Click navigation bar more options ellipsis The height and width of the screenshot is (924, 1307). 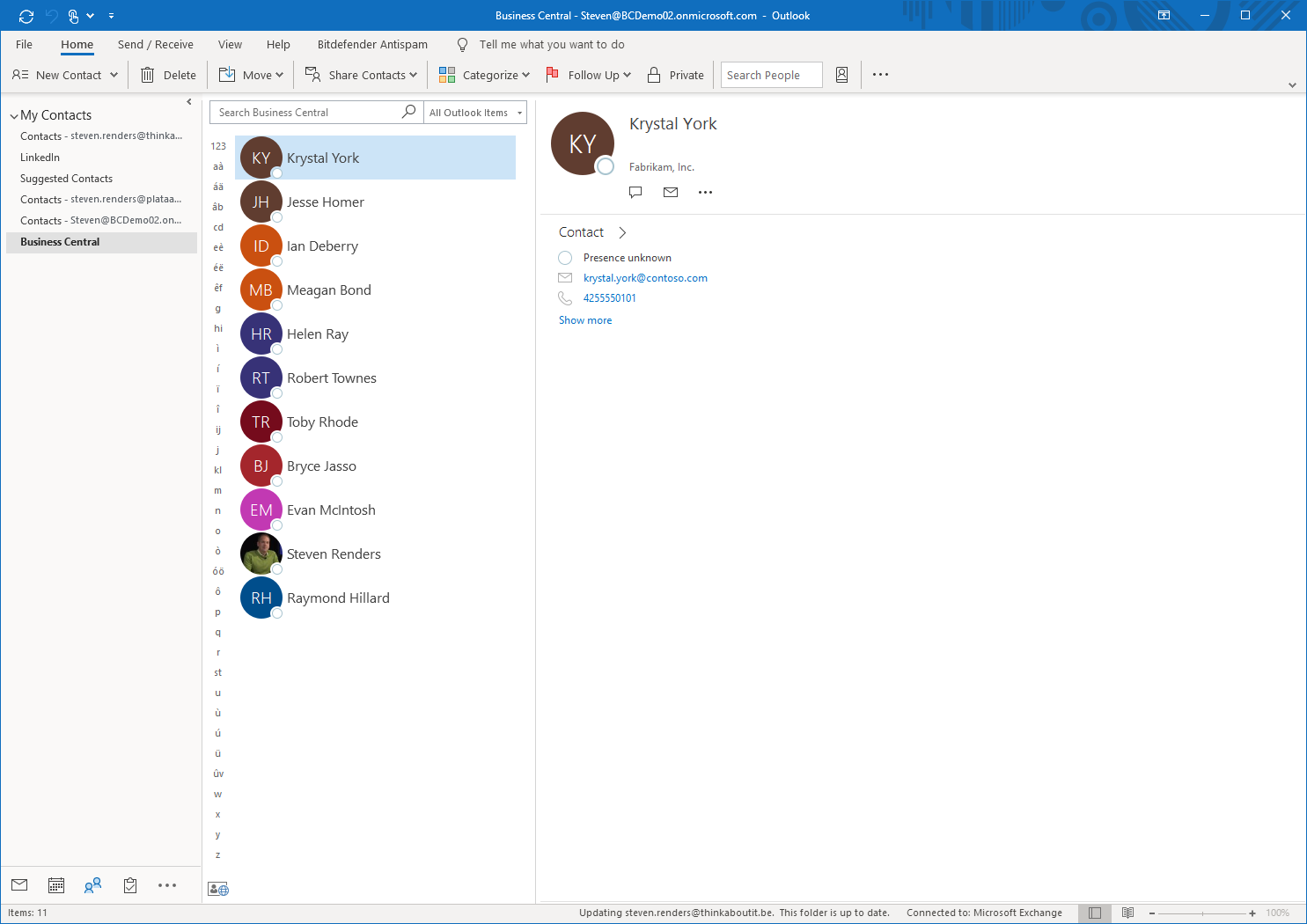tap(167, 885)
